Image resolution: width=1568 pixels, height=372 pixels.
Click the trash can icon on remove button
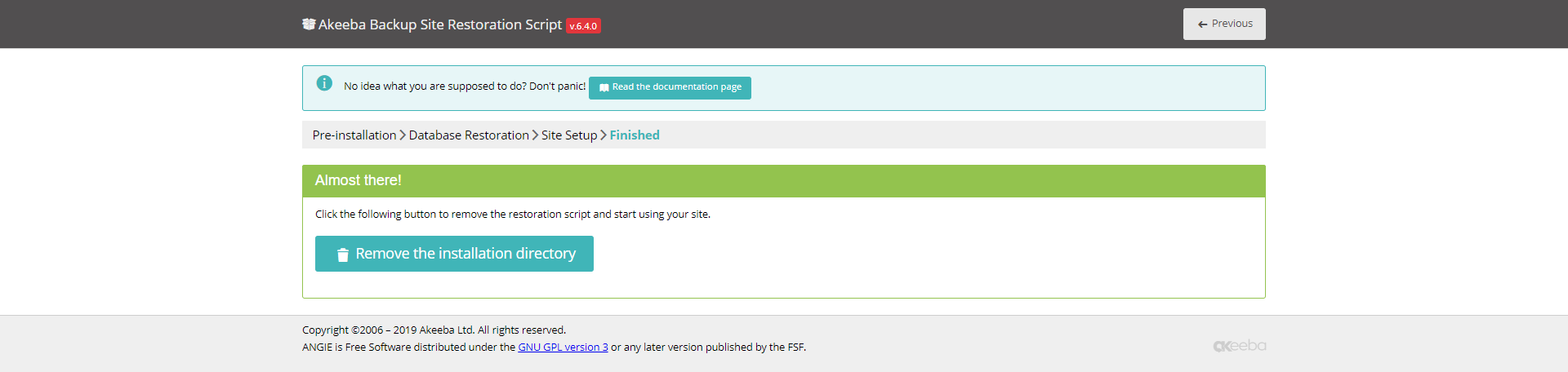(343, 255)
